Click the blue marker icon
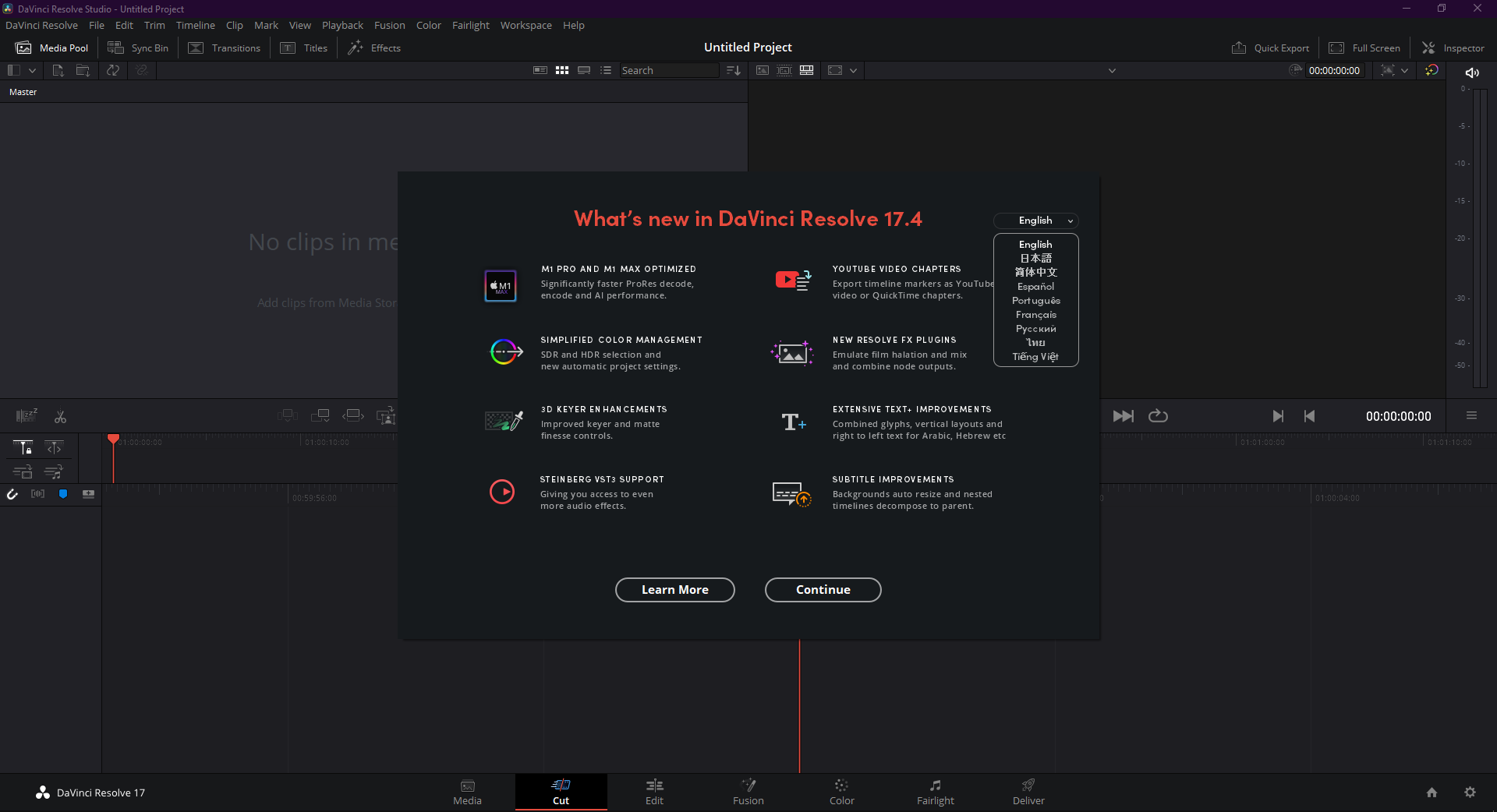Screen dimensions: 1497x812 point(63,494)
